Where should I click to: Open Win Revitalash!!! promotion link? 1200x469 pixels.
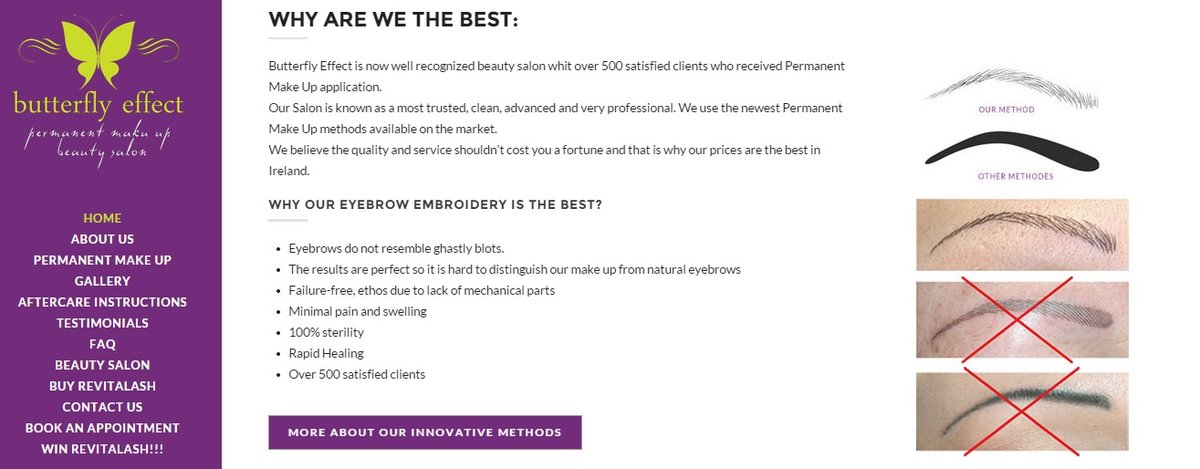coord(102,449)
